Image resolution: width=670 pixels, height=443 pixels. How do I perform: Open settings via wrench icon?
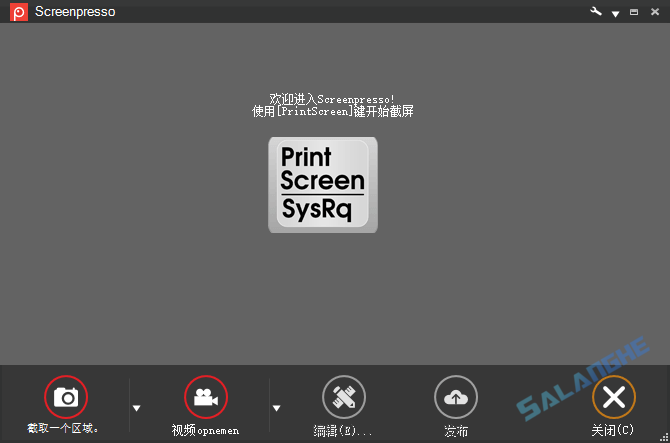pos(596,12)
